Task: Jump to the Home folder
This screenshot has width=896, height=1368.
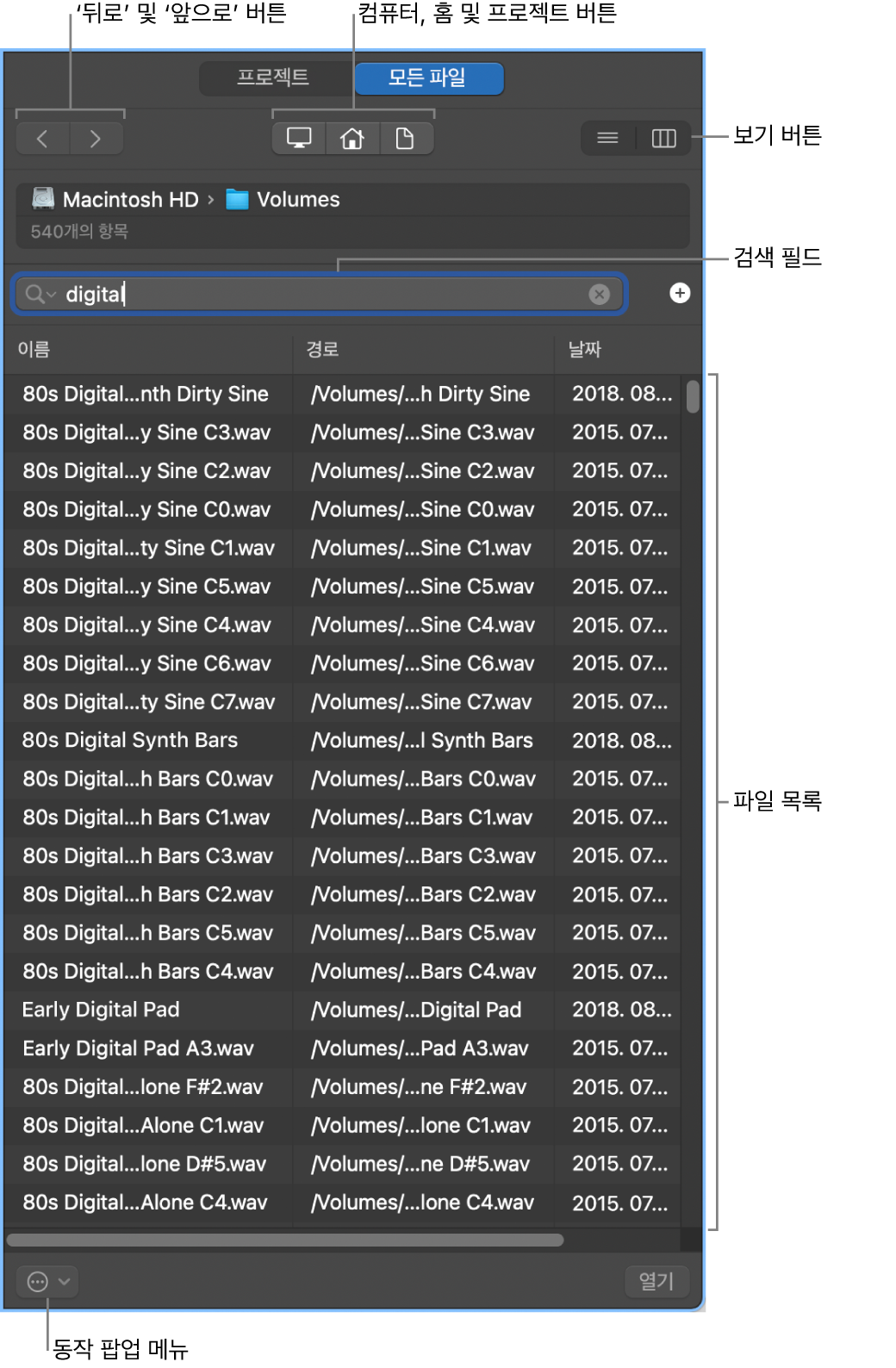Action: pyautogui.click(x=352, y=139)
